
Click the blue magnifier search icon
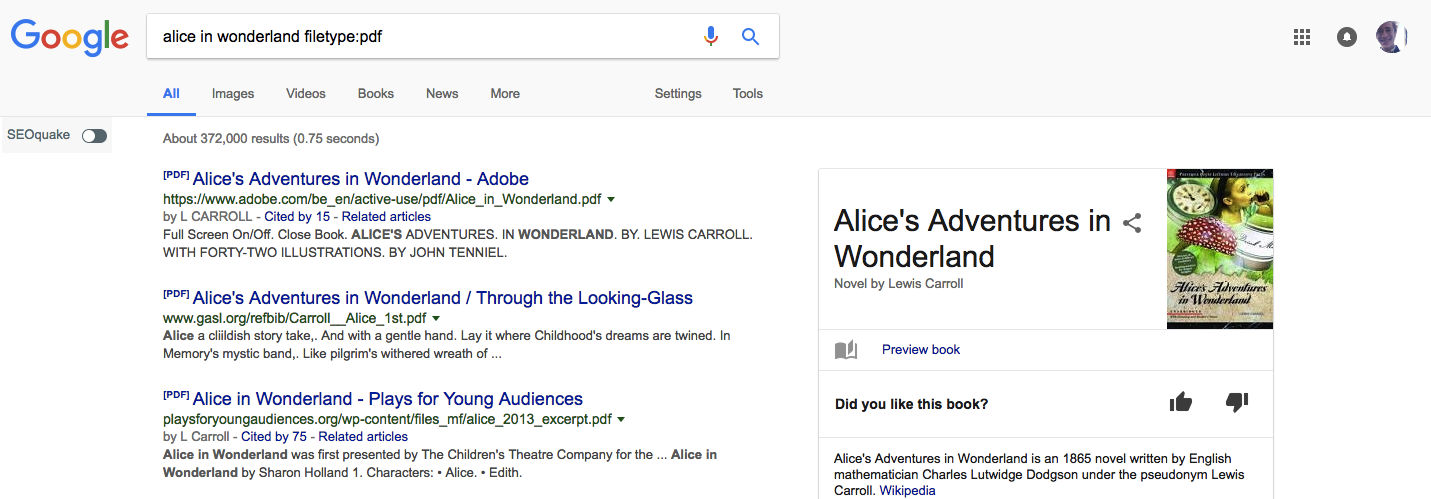coord(750,37)
